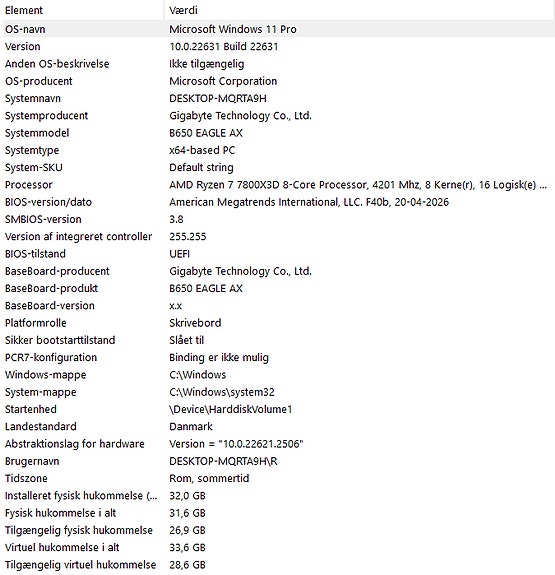Select the Sikker bootstarttilstand row
The height and width of the screenshot is (575, 555).
coord(277,340)
